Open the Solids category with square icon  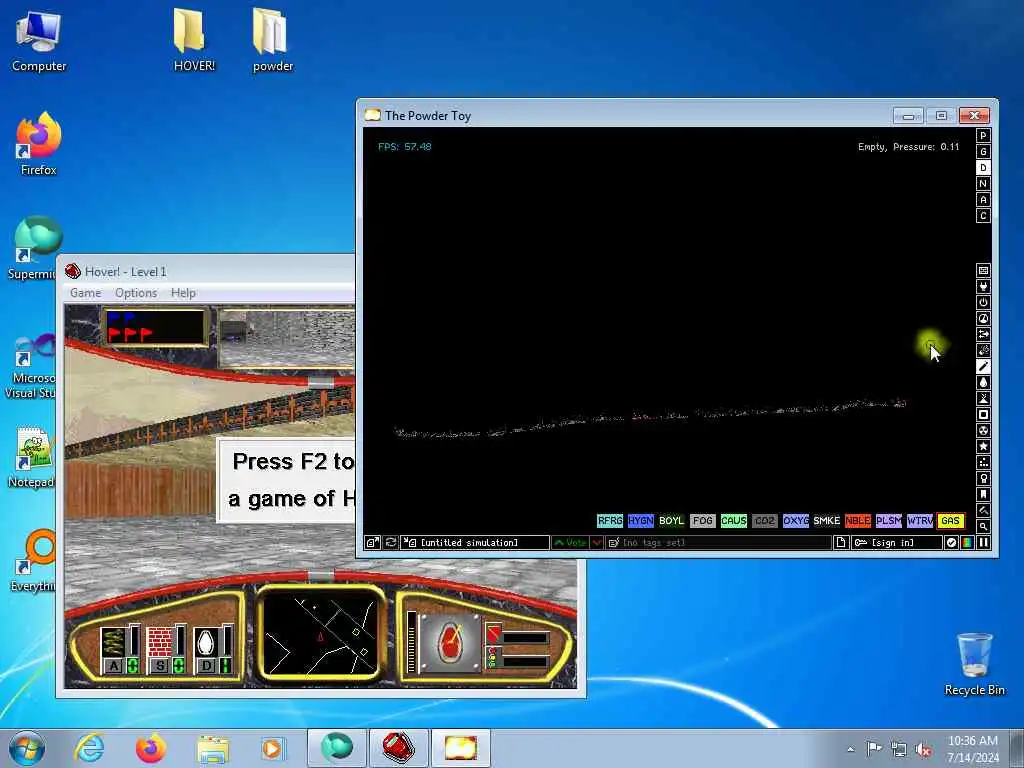[x=983, y=414]
